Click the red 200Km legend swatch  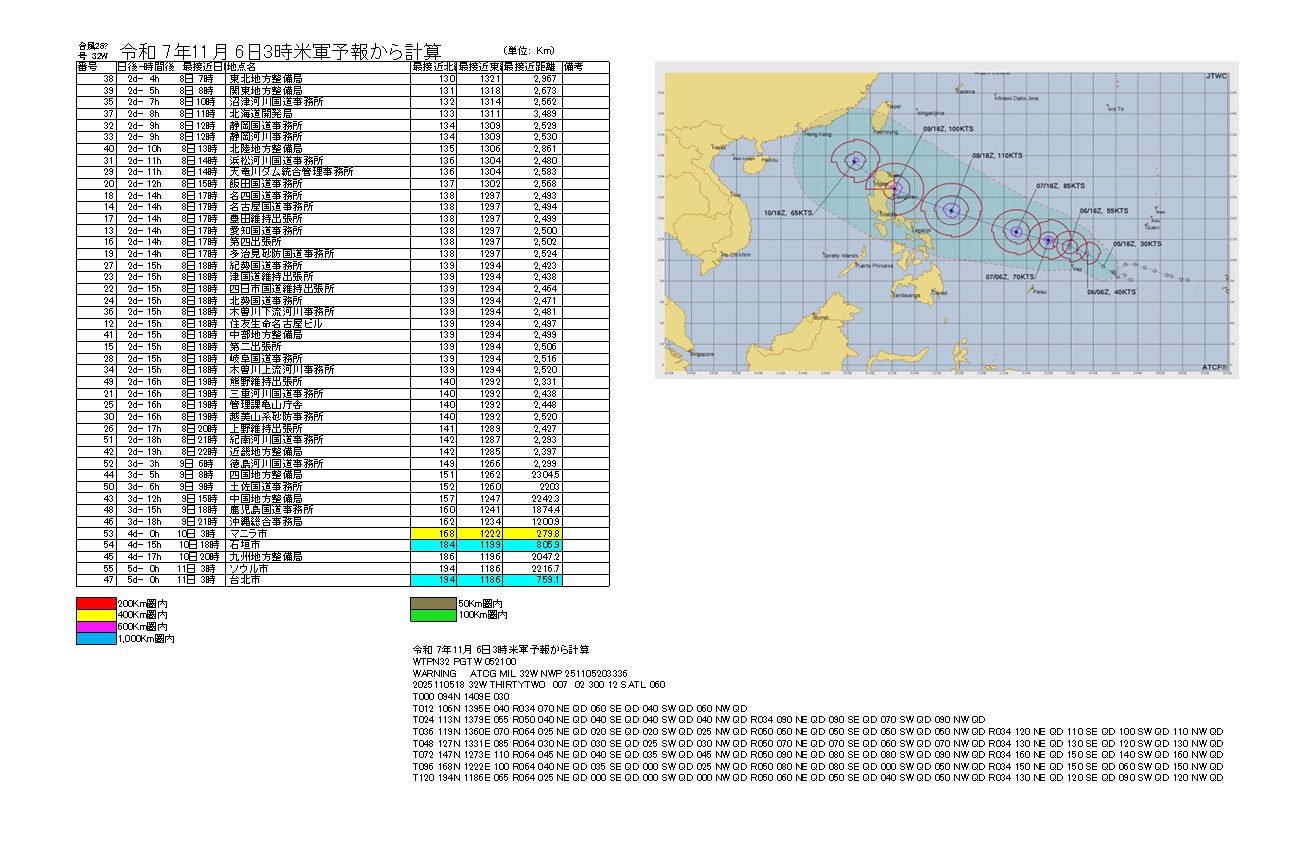point(96,605)
